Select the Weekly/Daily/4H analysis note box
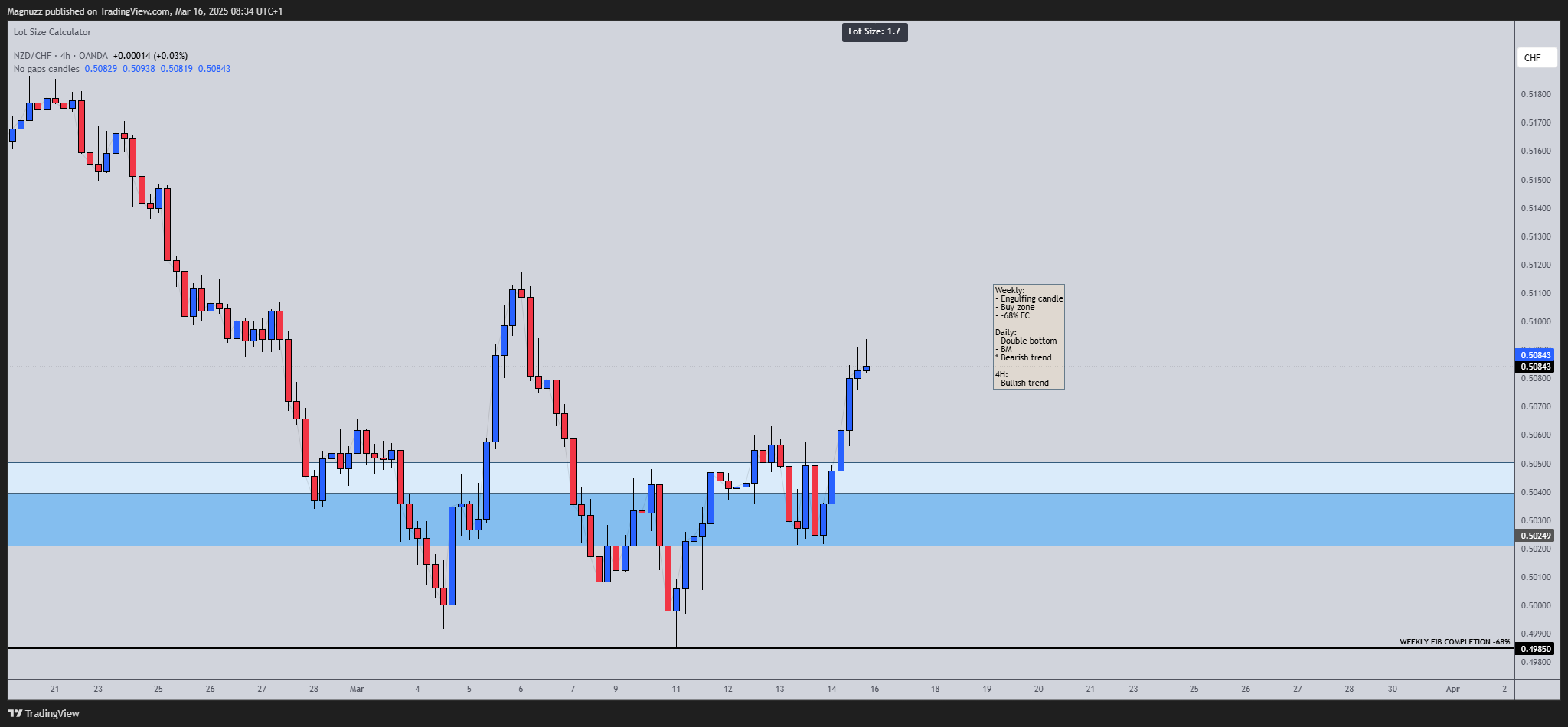 pos(1028,337)
